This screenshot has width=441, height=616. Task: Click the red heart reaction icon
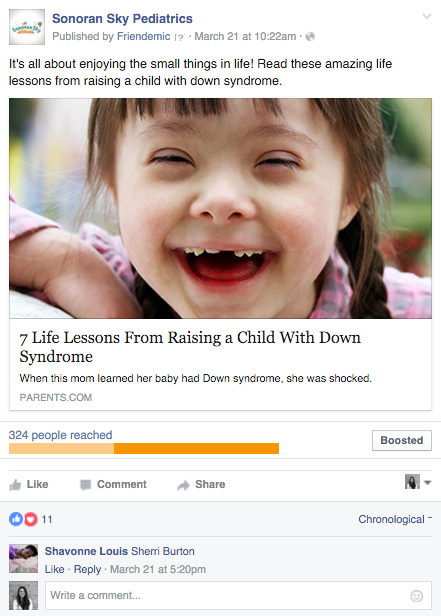coord(31,519)
